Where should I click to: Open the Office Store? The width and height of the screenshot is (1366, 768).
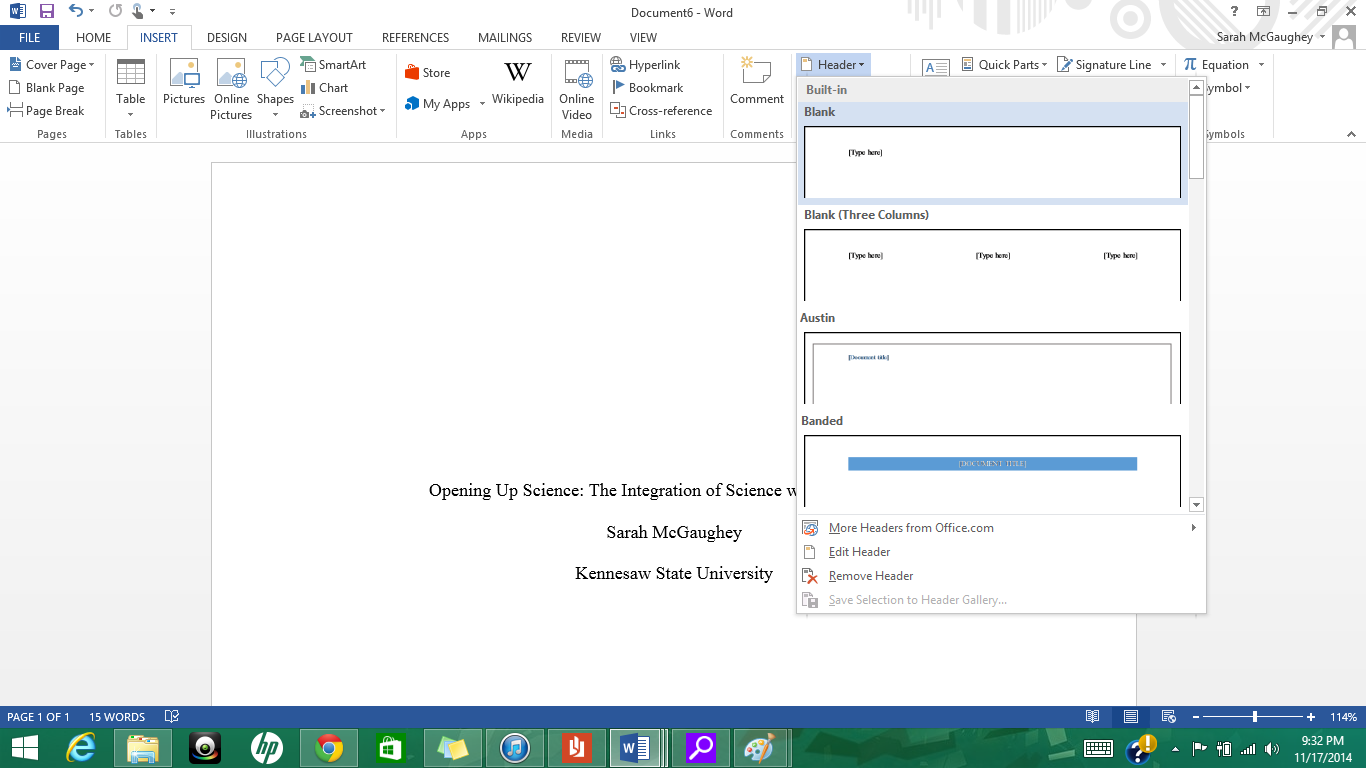[x=428, y=73]
